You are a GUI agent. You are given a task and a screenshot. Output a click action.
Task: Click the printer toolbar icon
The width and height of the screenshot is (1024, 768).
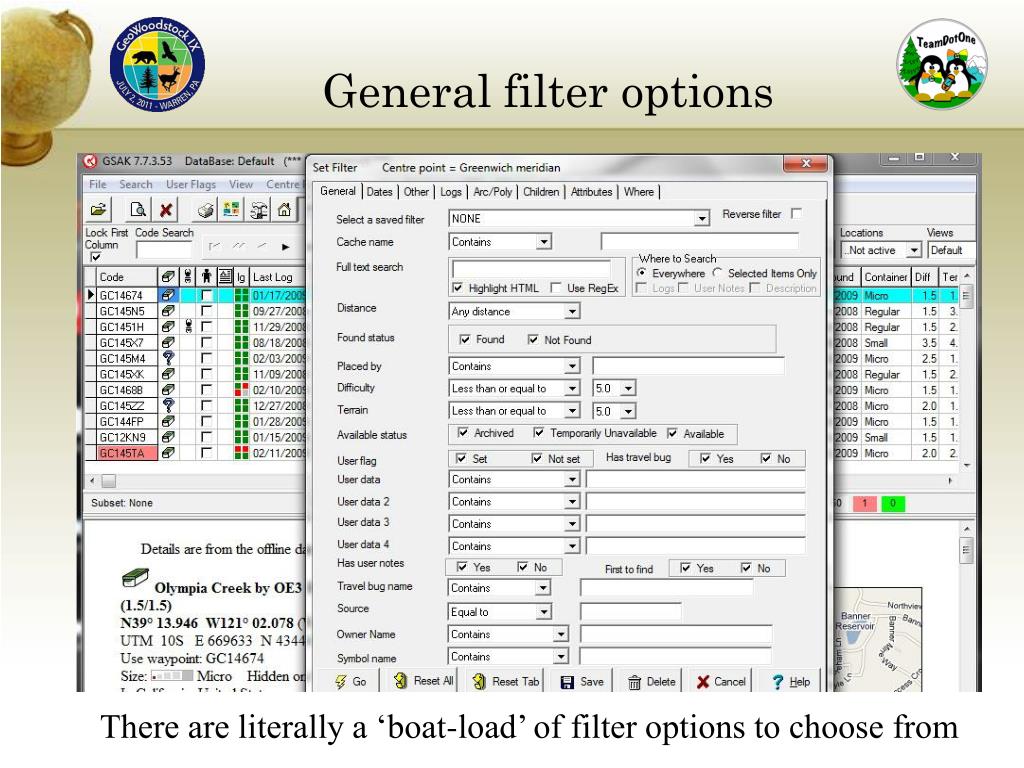[x=206, y=210]
